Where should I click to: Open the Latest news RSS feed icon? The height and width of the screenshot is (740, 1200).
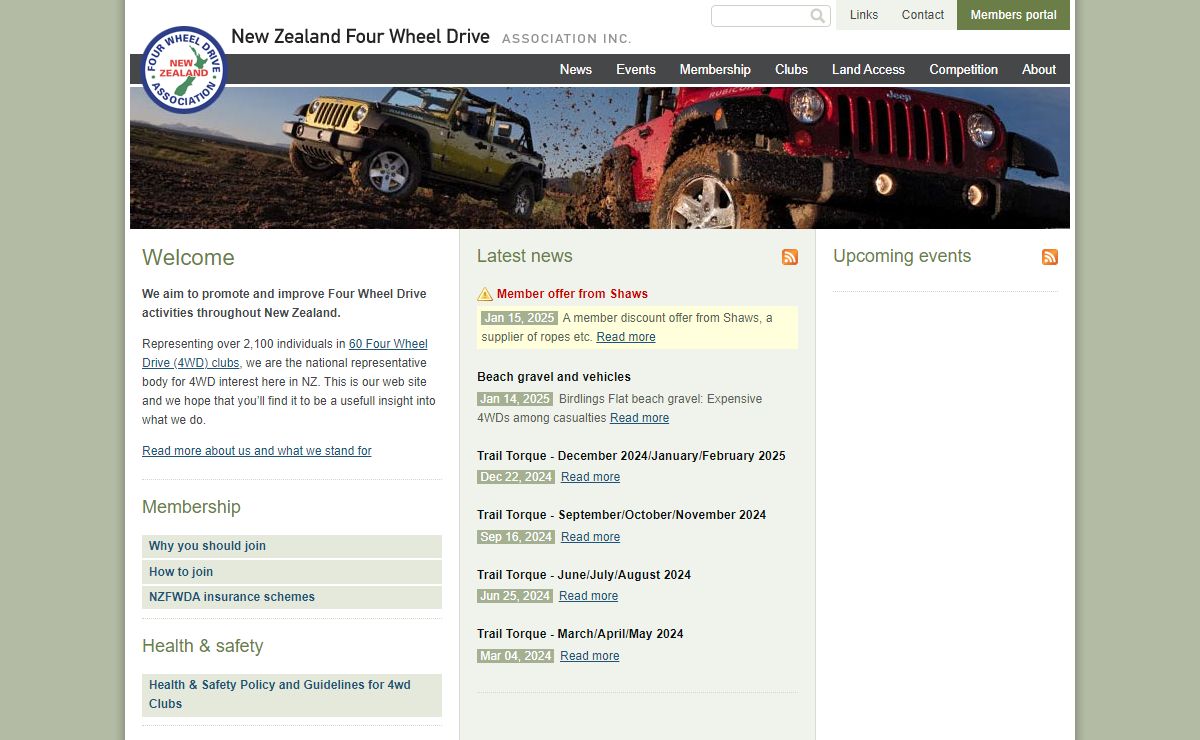(x=790, y=257)
